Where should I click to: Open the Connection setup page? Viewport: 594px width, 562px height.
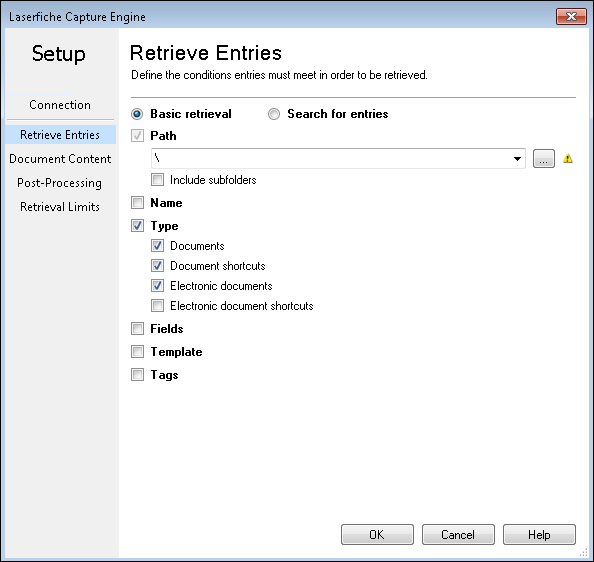(60, 105)
